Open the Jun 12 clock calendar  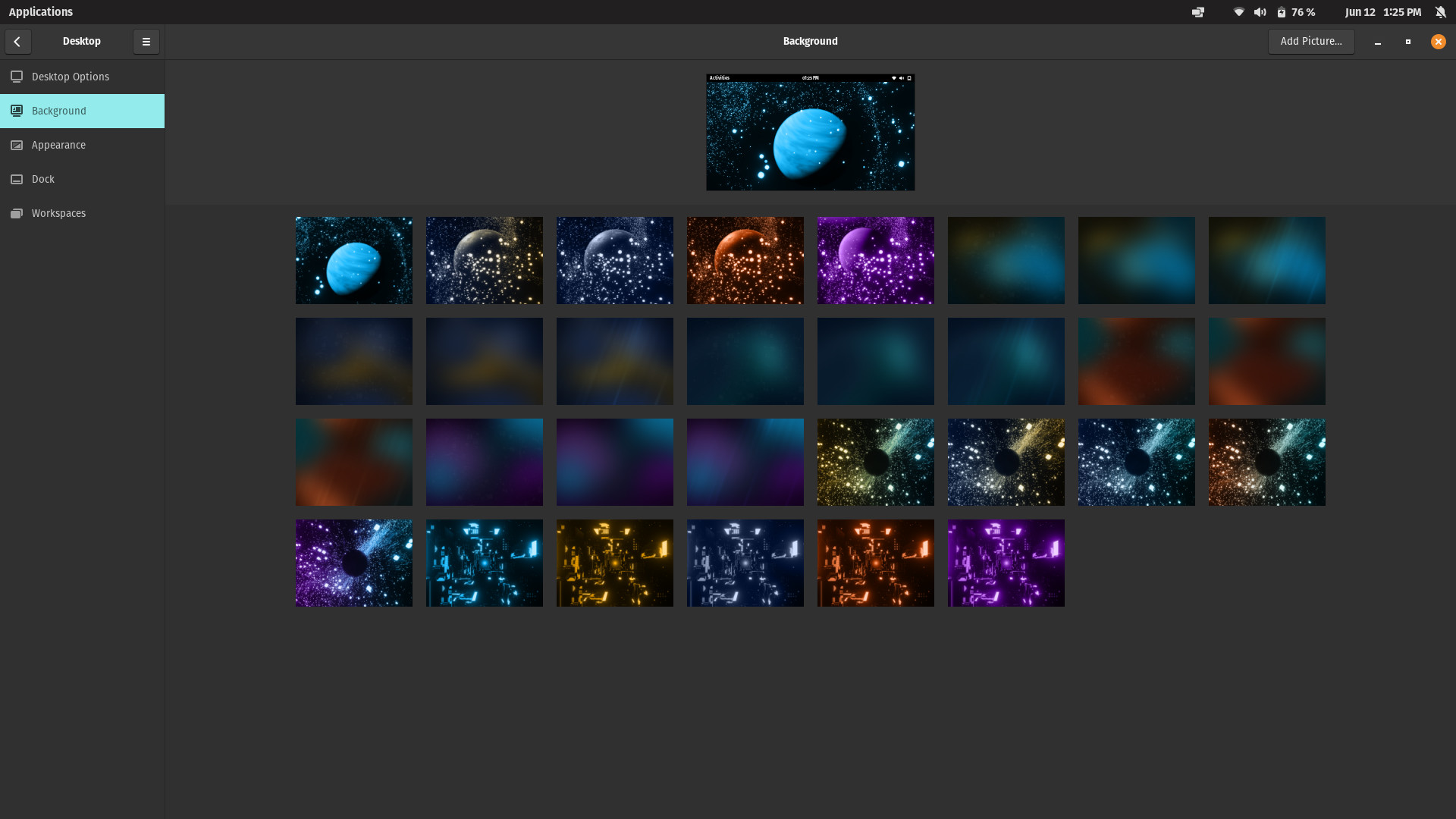[x=1383, y=12]
